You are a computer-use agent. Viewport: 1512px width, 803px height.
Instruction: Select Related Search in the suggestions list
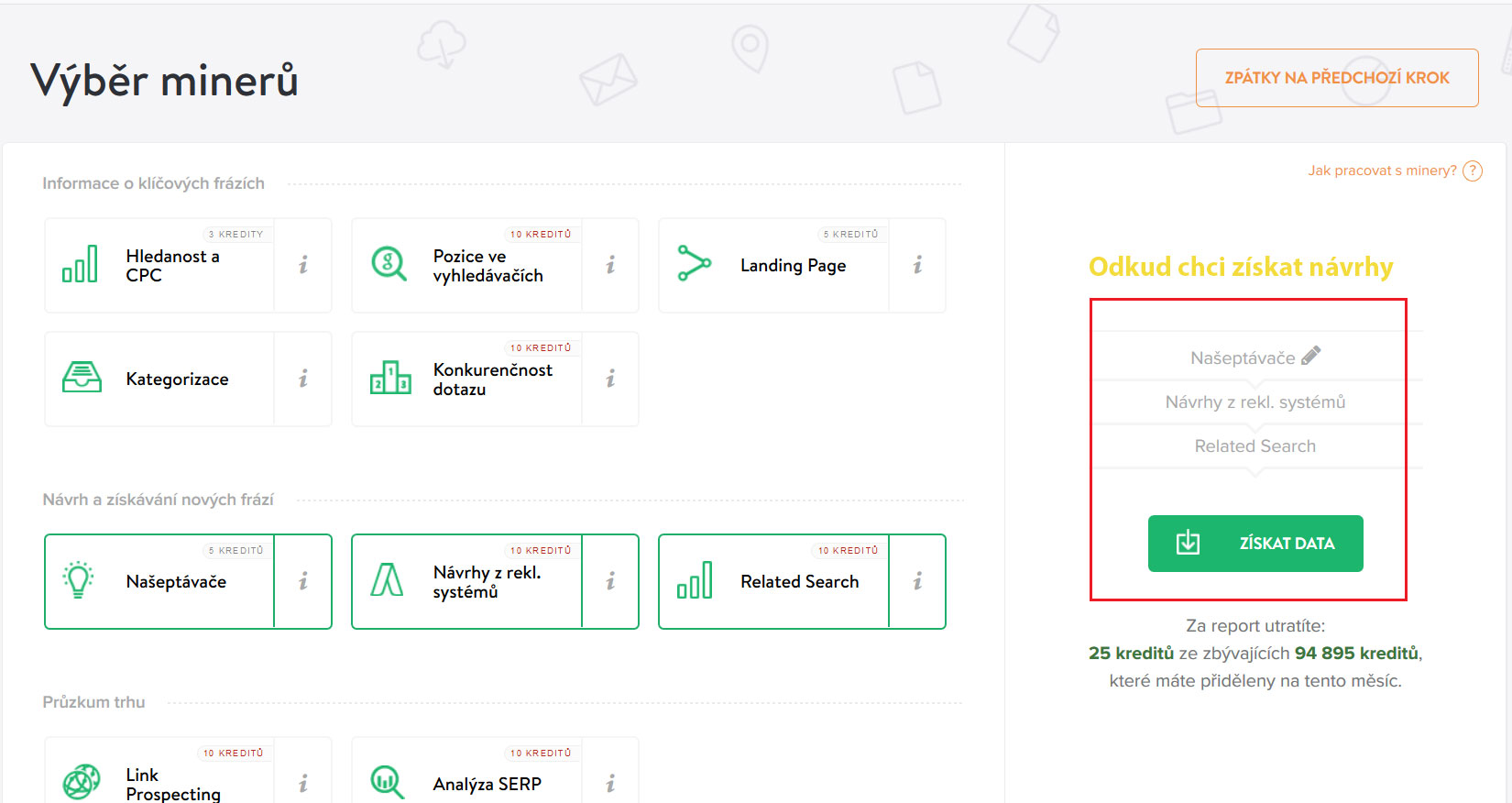point(1255,446)
